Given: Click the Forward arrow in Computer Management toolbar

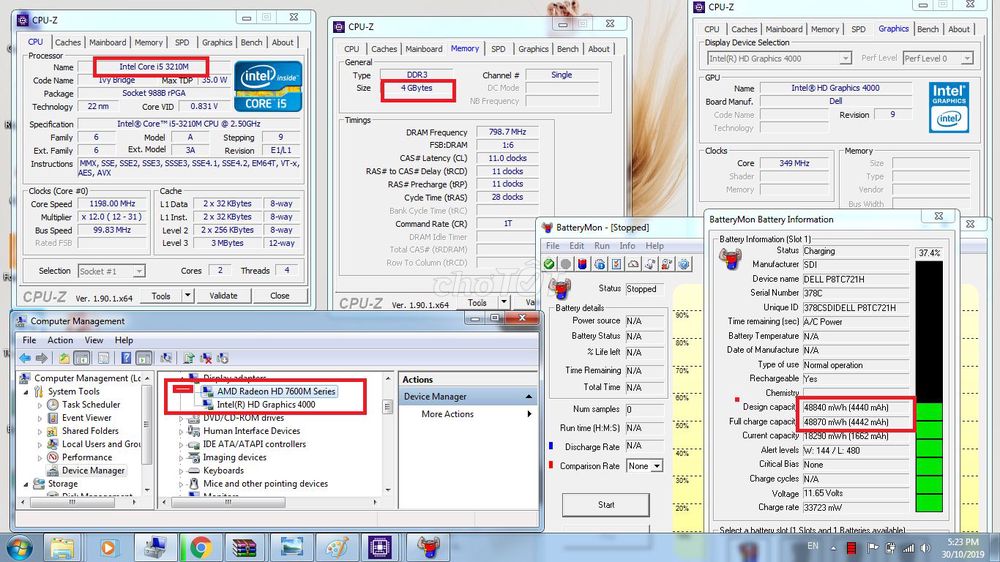Looking at the screenshot, I should point(41,358).
